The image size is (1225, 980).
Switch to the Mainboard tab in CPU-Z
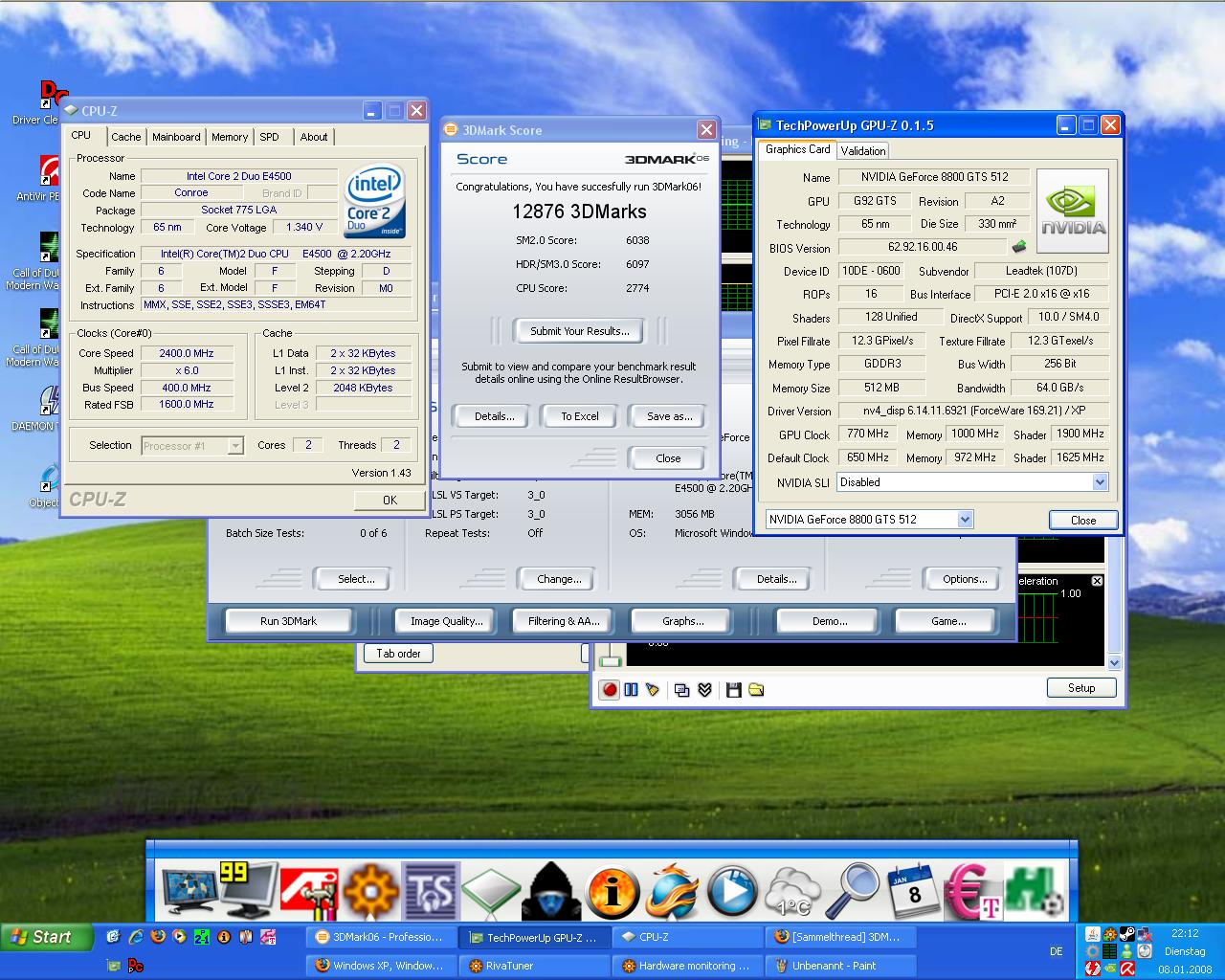tap(176, 137)
